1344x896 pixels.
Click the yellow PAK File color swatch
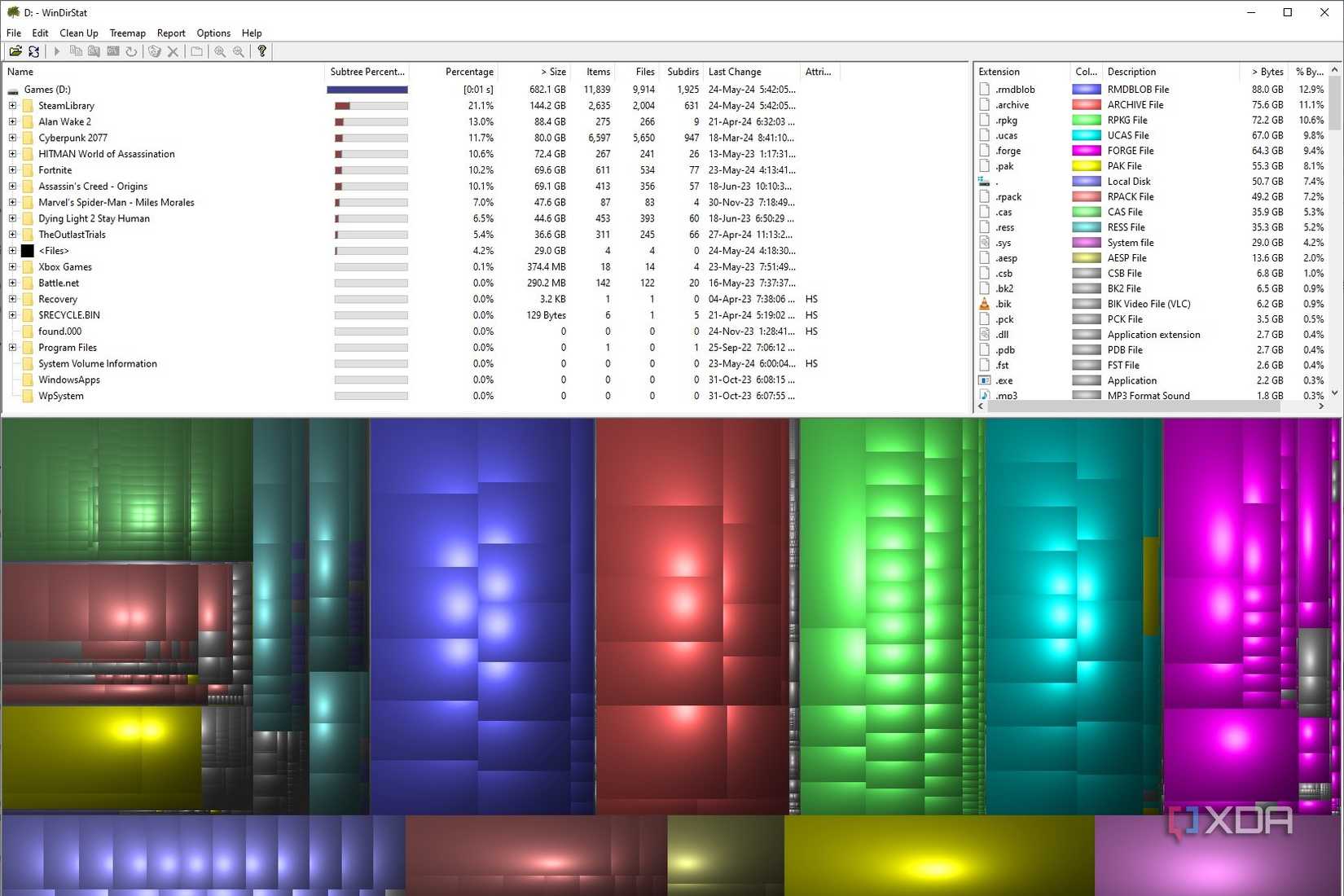tap(1087, 166)
